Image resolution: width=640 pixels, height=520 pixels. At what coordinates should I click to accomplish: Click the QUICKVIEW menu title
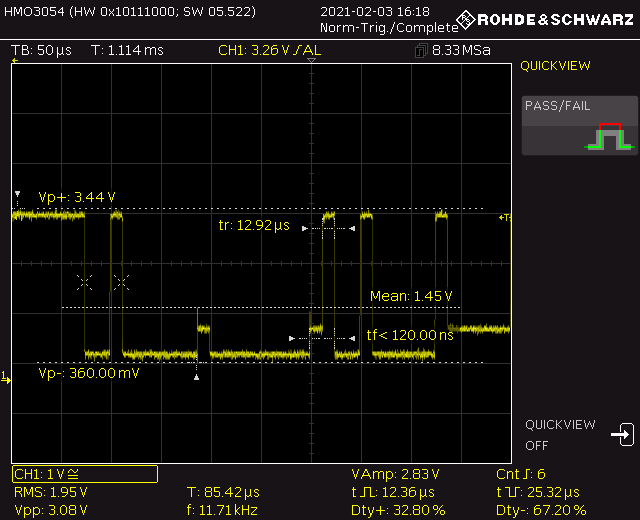point(555,66)
